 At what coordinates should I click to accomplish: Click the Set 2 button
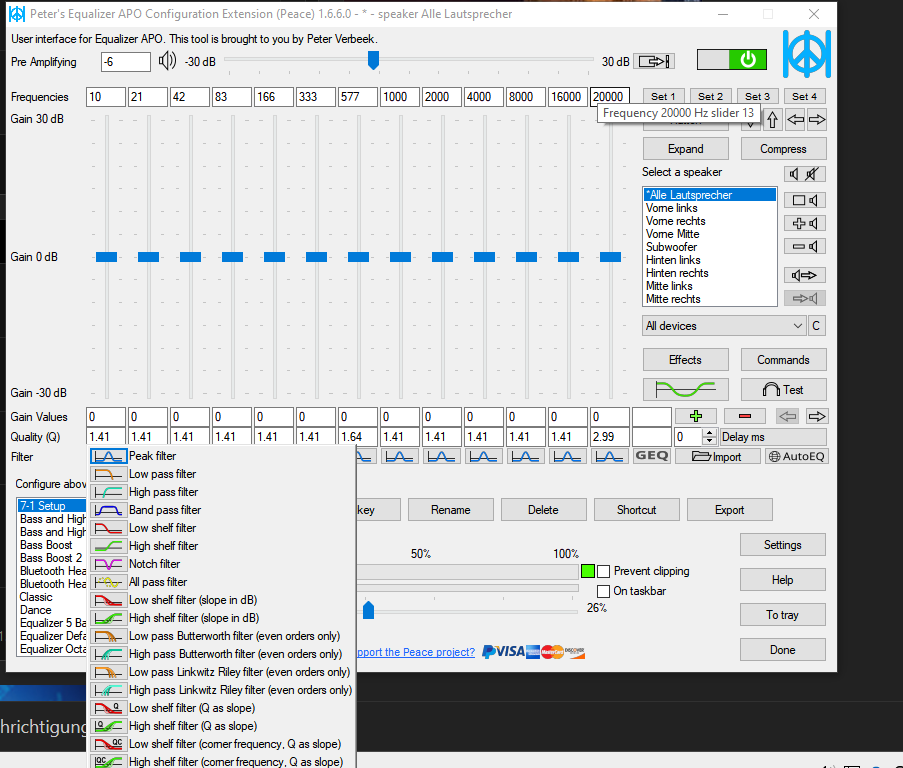(x=710, y=96)
